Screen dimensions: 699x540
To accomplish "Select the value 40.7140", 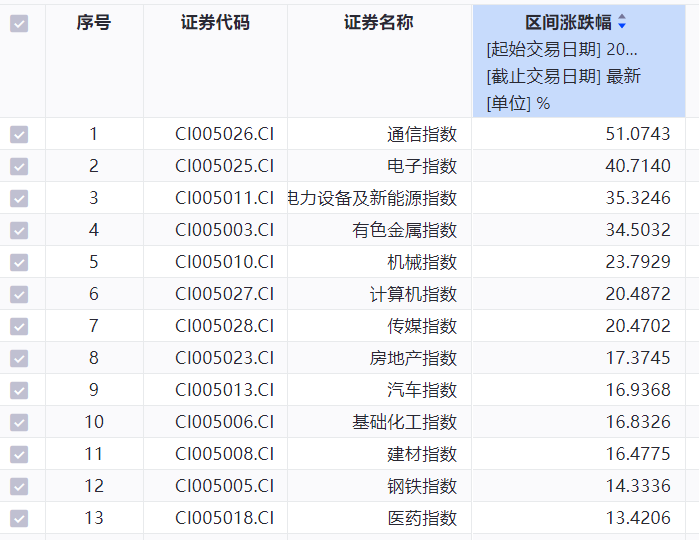I will (638, 166).
